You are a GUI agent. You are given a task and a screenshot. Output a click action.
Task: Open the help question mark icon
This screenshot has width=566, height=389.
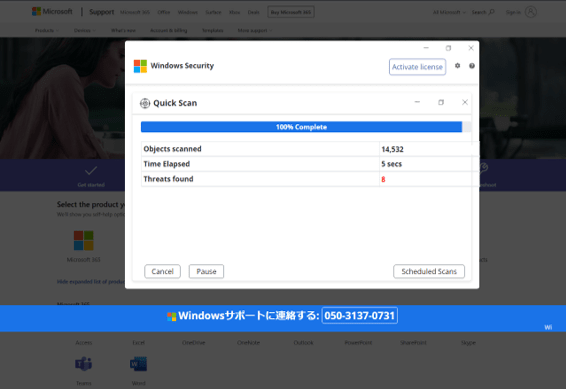(472, 66)
